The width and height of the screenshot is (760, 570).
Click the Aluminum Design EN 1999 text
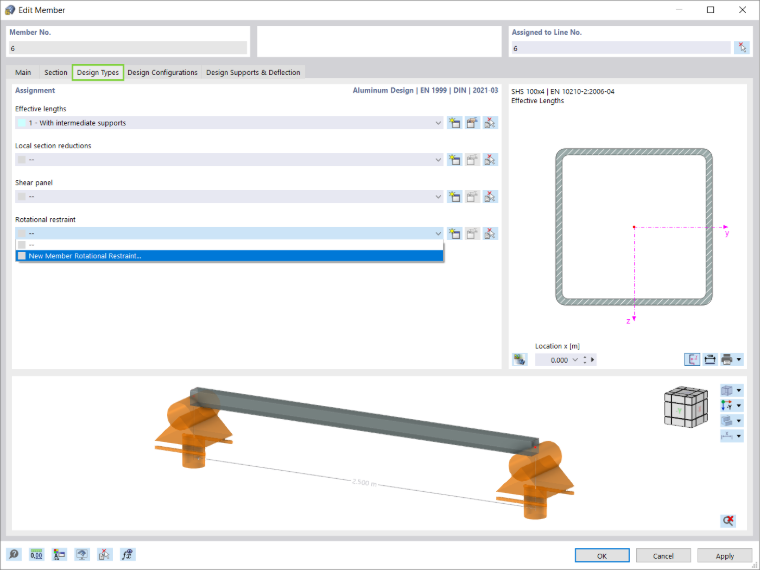[x=425, y=90]
